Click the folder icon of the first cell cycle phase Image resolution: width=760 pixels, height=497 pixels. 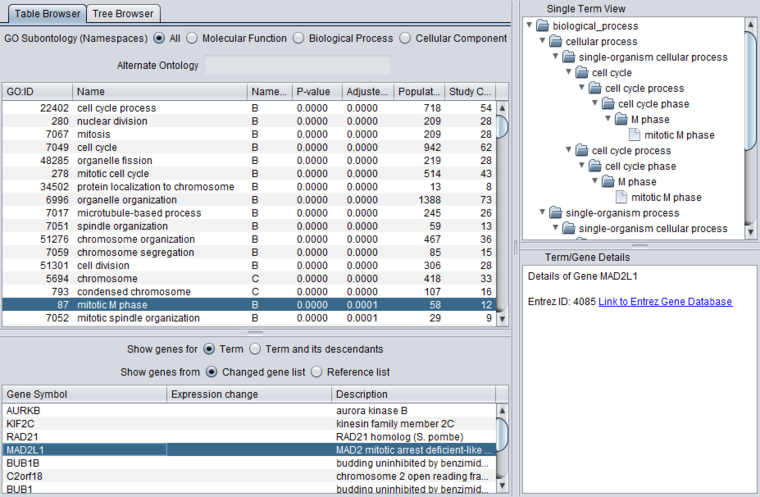tap(608, 104)
